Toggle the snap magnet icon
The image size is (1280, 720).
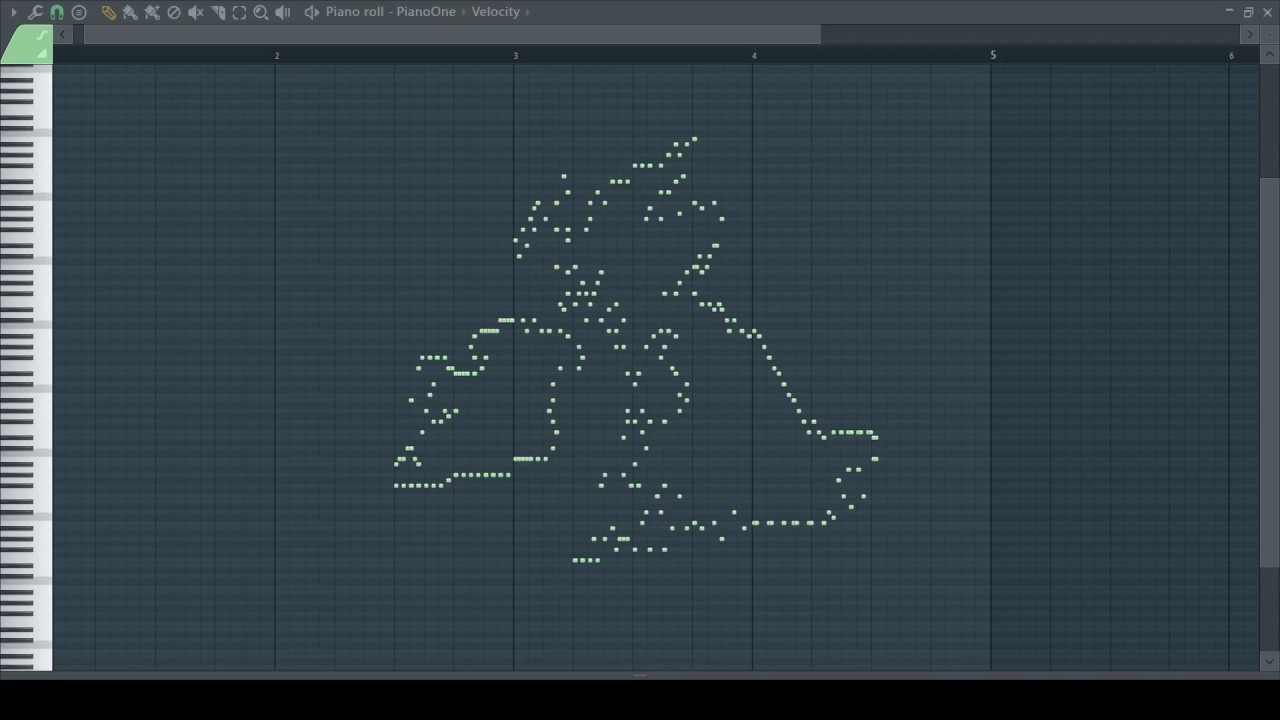pos(57,12)
